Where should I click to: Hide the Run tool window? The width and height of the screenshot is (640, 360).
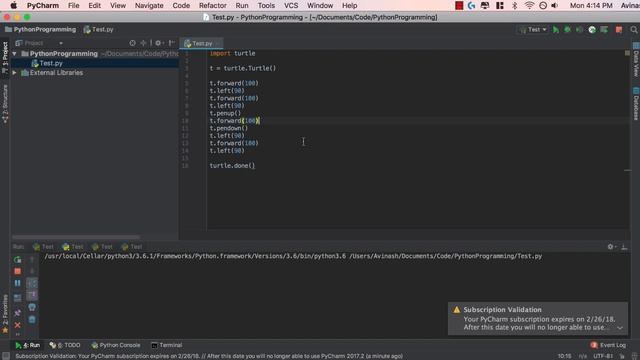(624, 247)
